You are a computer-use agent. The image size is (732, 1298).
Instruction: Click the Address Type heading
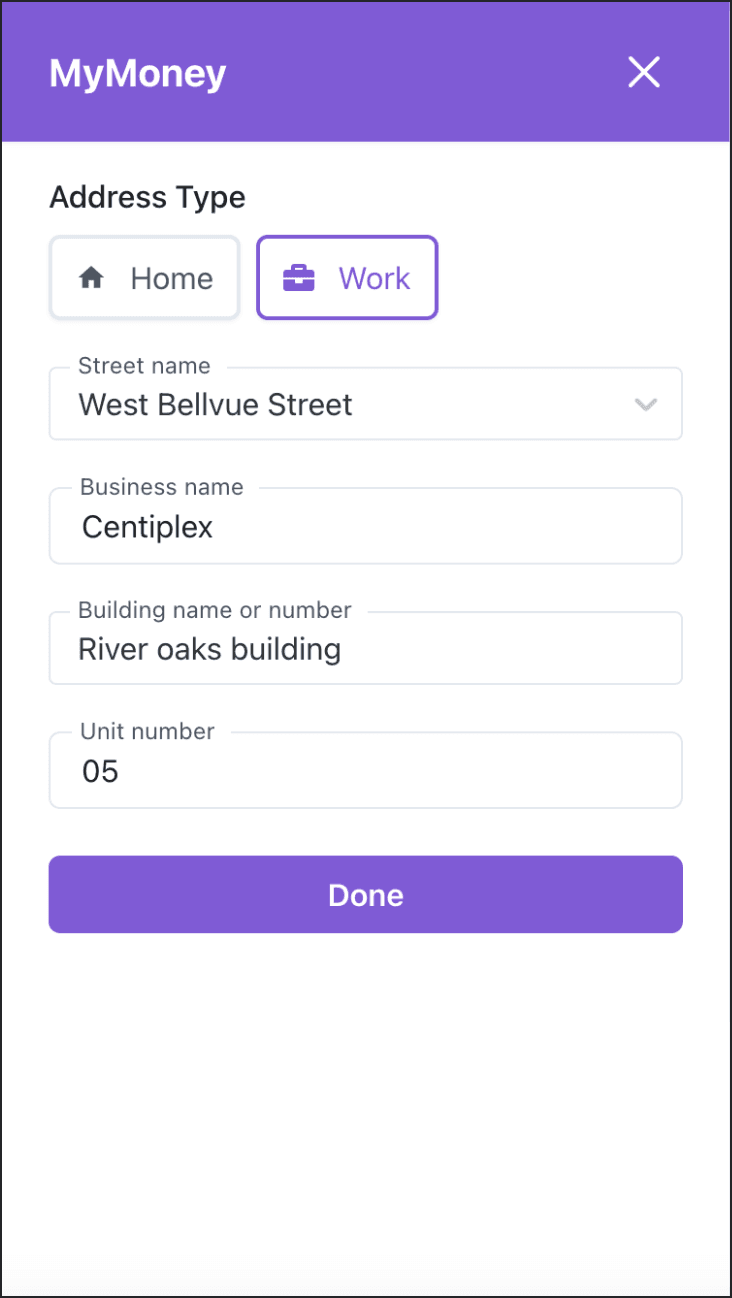tap(147, 197)
